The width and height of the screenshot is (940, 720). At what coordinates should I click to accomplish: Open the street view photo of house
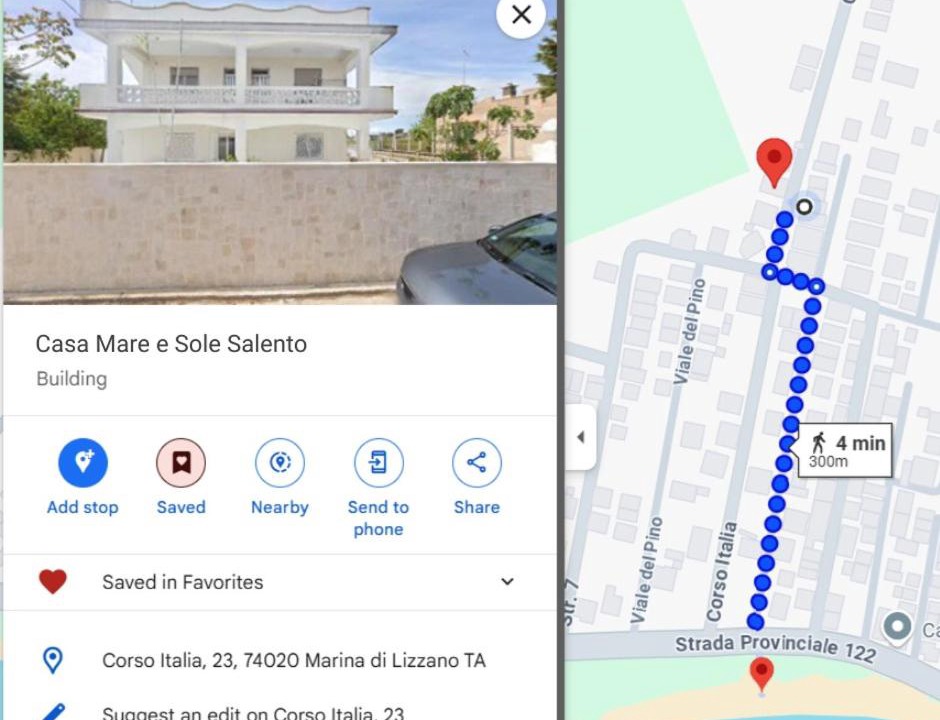pyautogui.click(x=279, y=152)
